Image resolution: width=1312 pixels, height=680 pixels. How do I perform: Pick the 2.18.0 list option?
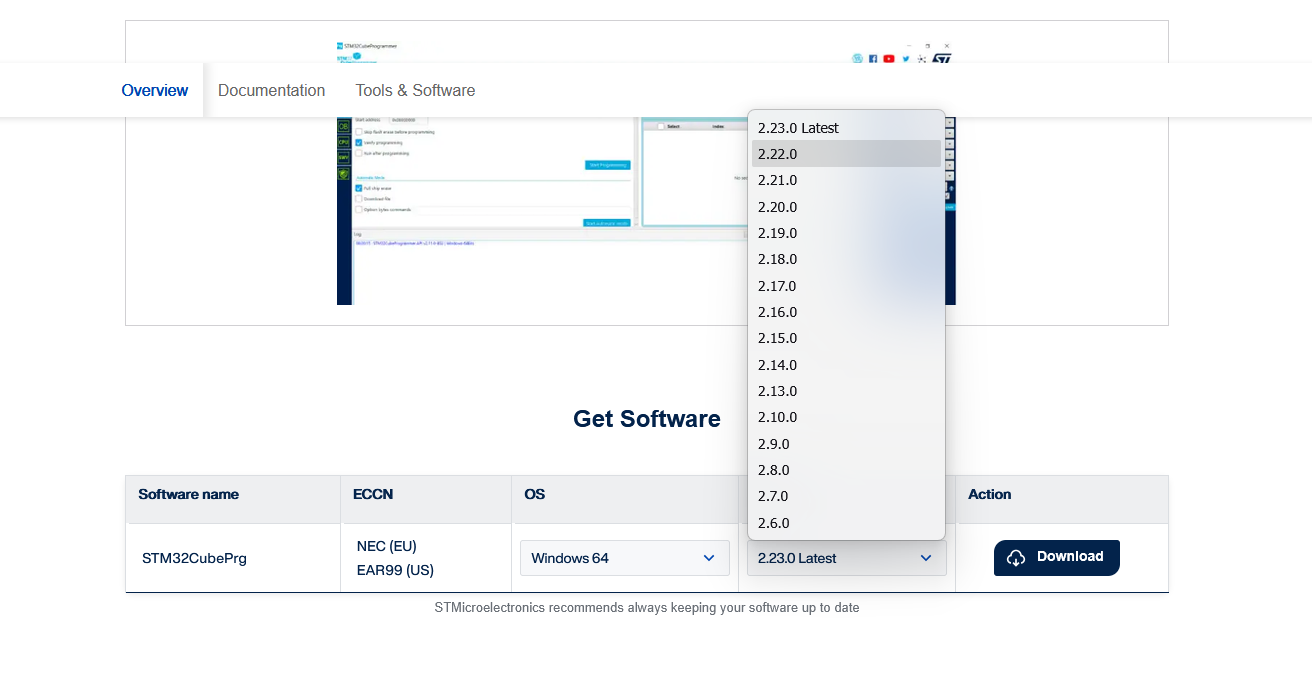pyautogui.click(x=846, y=259)
